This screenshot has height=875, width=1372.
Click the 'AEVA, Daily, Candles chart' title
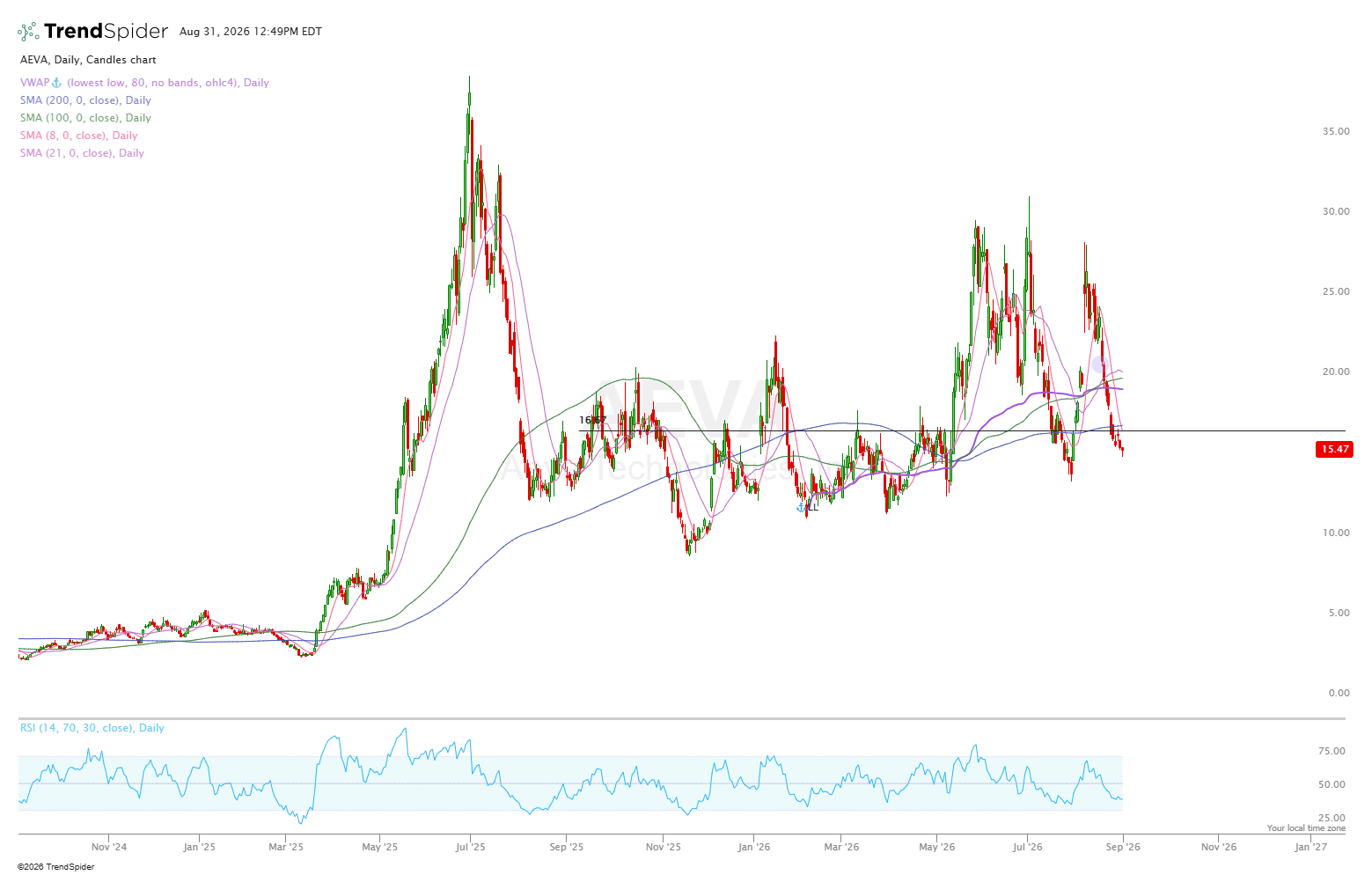pyautogui.click(x=88, y=60)
